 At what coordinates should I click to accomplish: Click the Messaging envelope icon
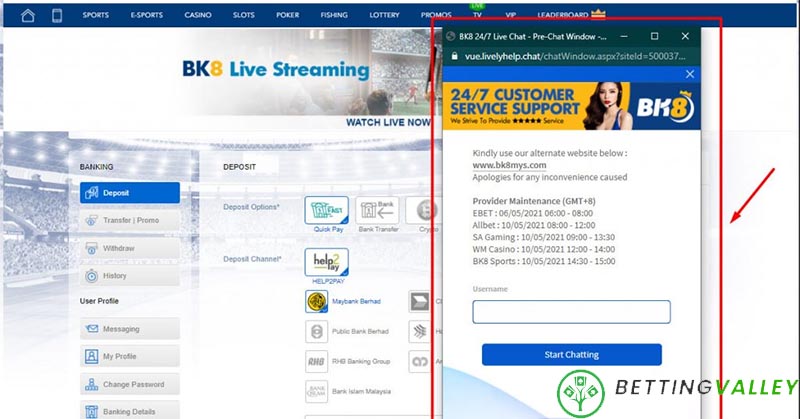92,329
